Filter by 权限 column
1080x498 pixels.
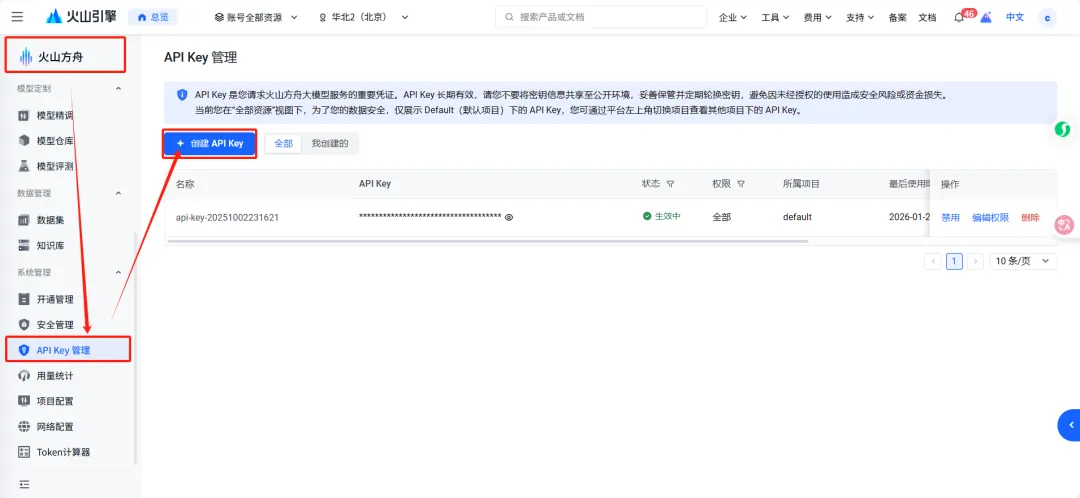coord(741,184)
